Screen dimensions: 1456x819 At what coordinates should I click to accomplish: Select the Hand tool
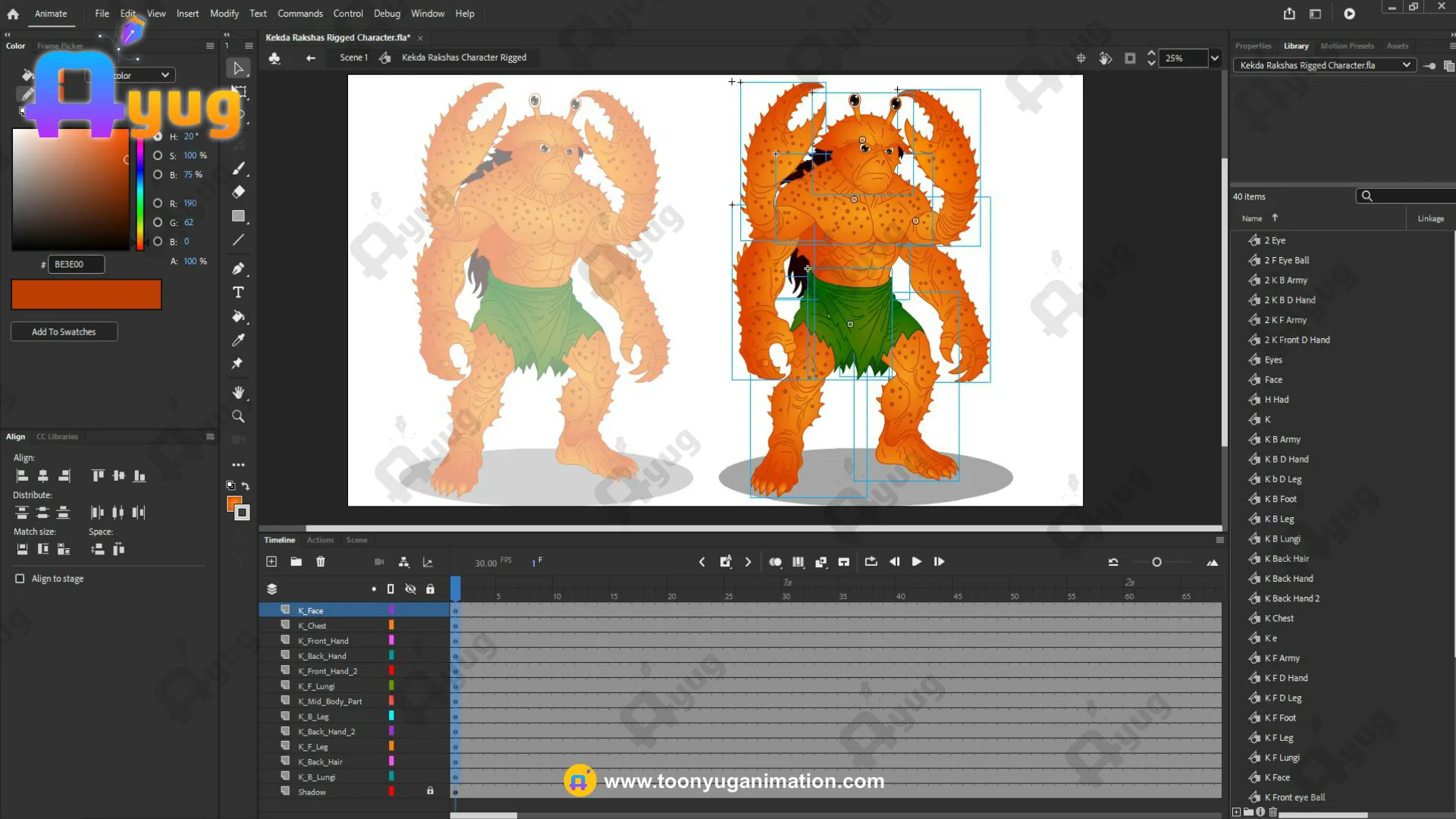pyautogui.click(x=238, y=392)
